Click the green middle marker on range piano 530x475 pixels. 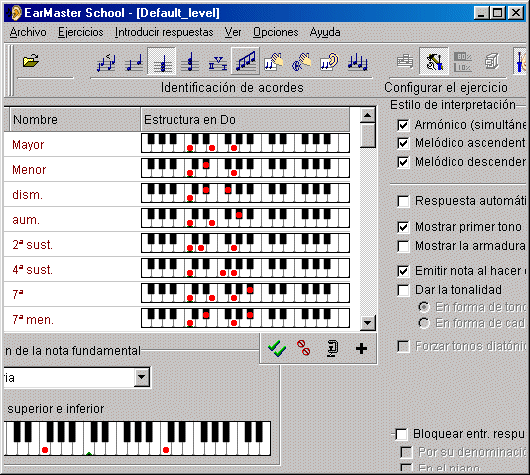point(89,453)
